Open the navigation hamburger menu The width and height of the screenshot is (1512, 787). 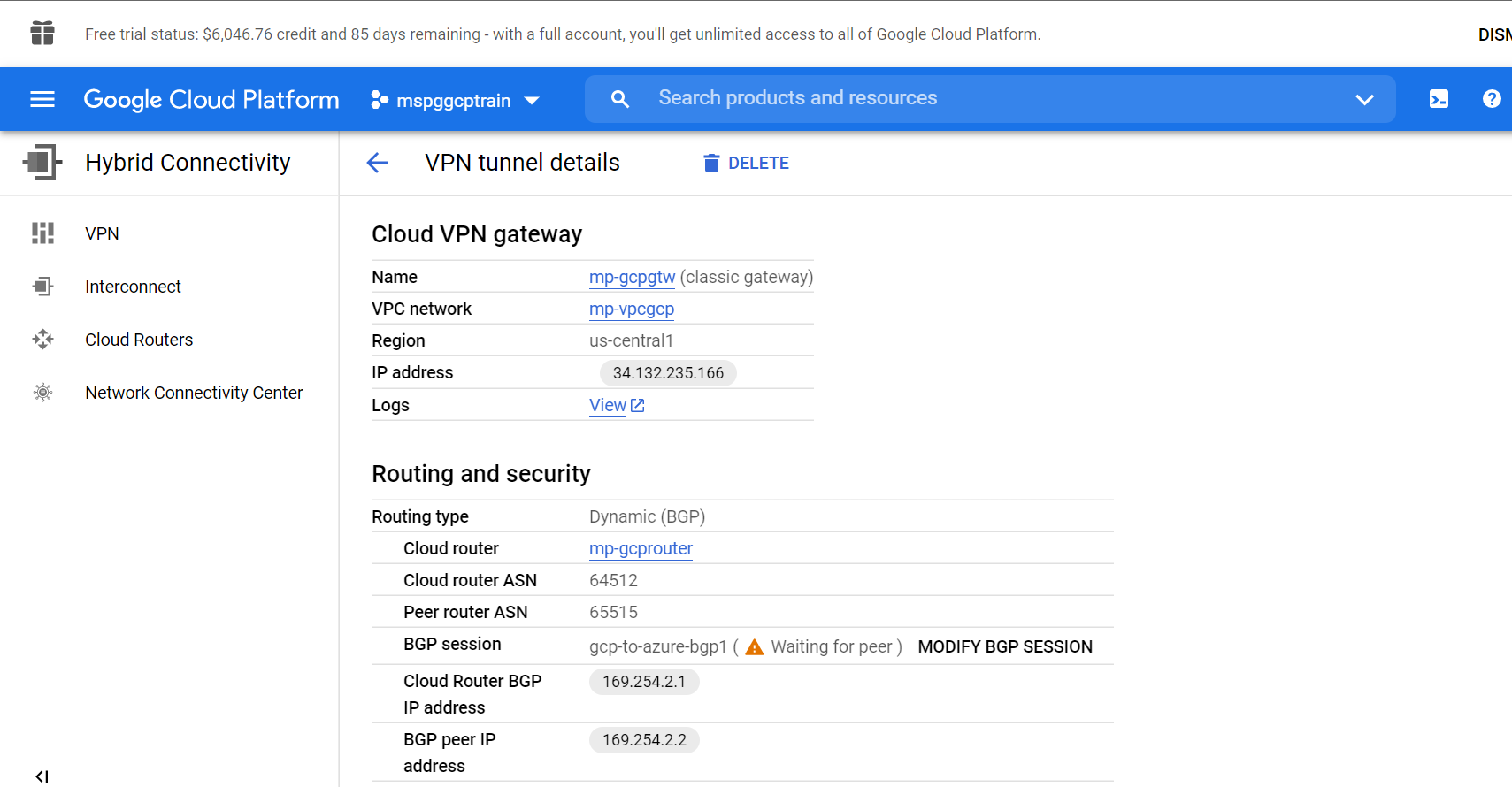point(42,99)
